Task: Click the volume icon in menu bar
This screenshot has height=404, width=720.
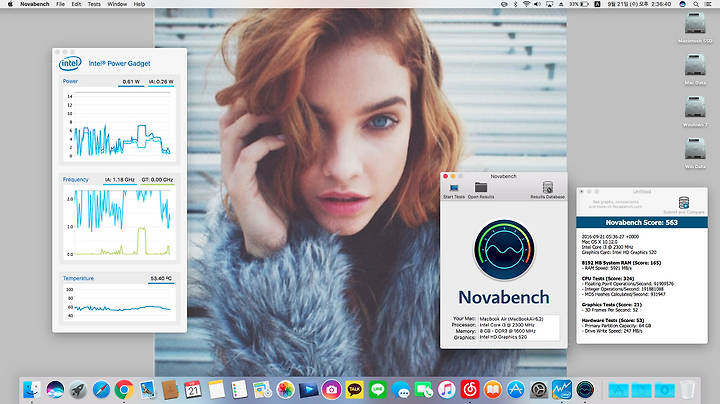Action: [x=537, y=4]
